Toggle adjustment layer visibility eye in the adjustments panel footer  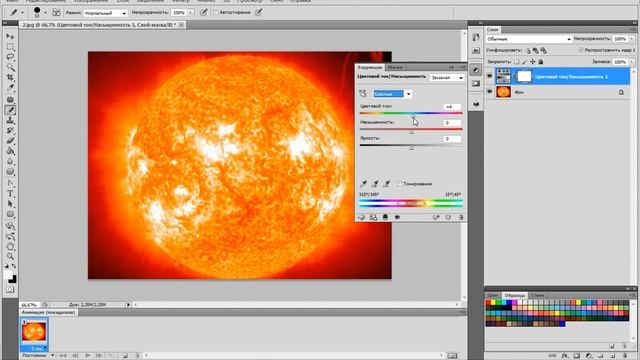click(397, 218)
